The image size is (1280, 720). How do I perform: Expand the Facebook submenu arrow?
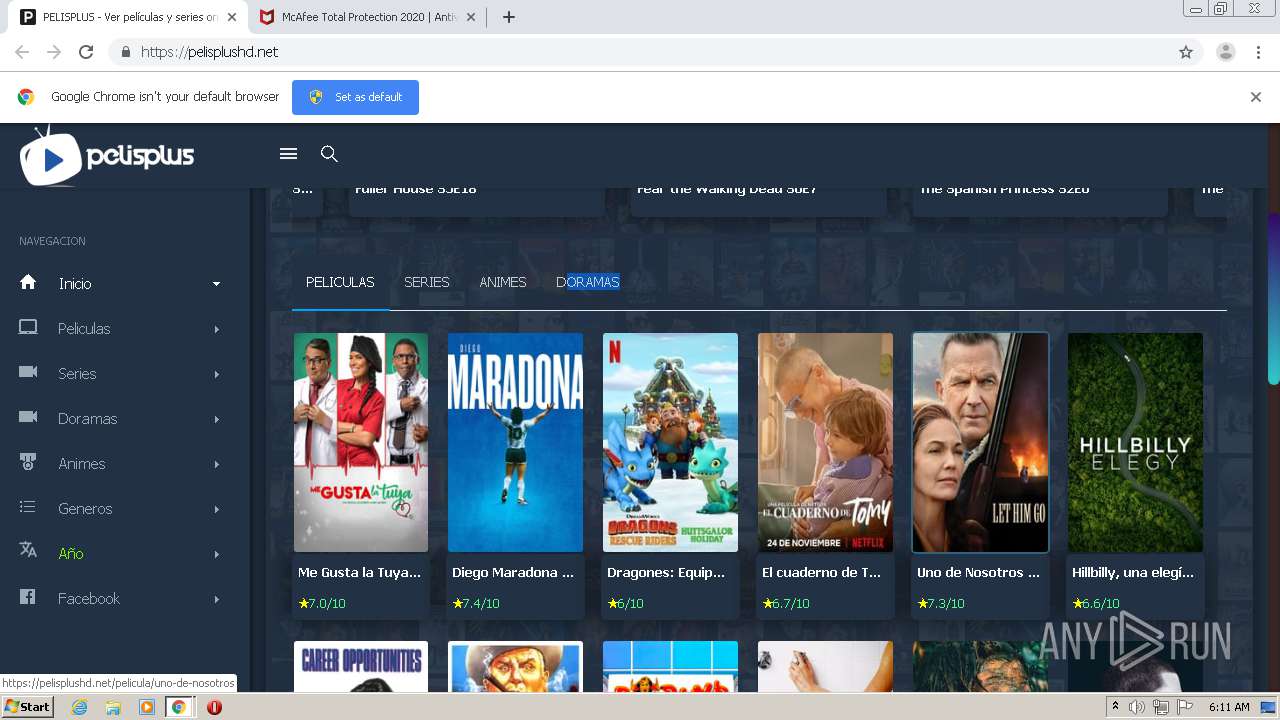click(216, 599)
